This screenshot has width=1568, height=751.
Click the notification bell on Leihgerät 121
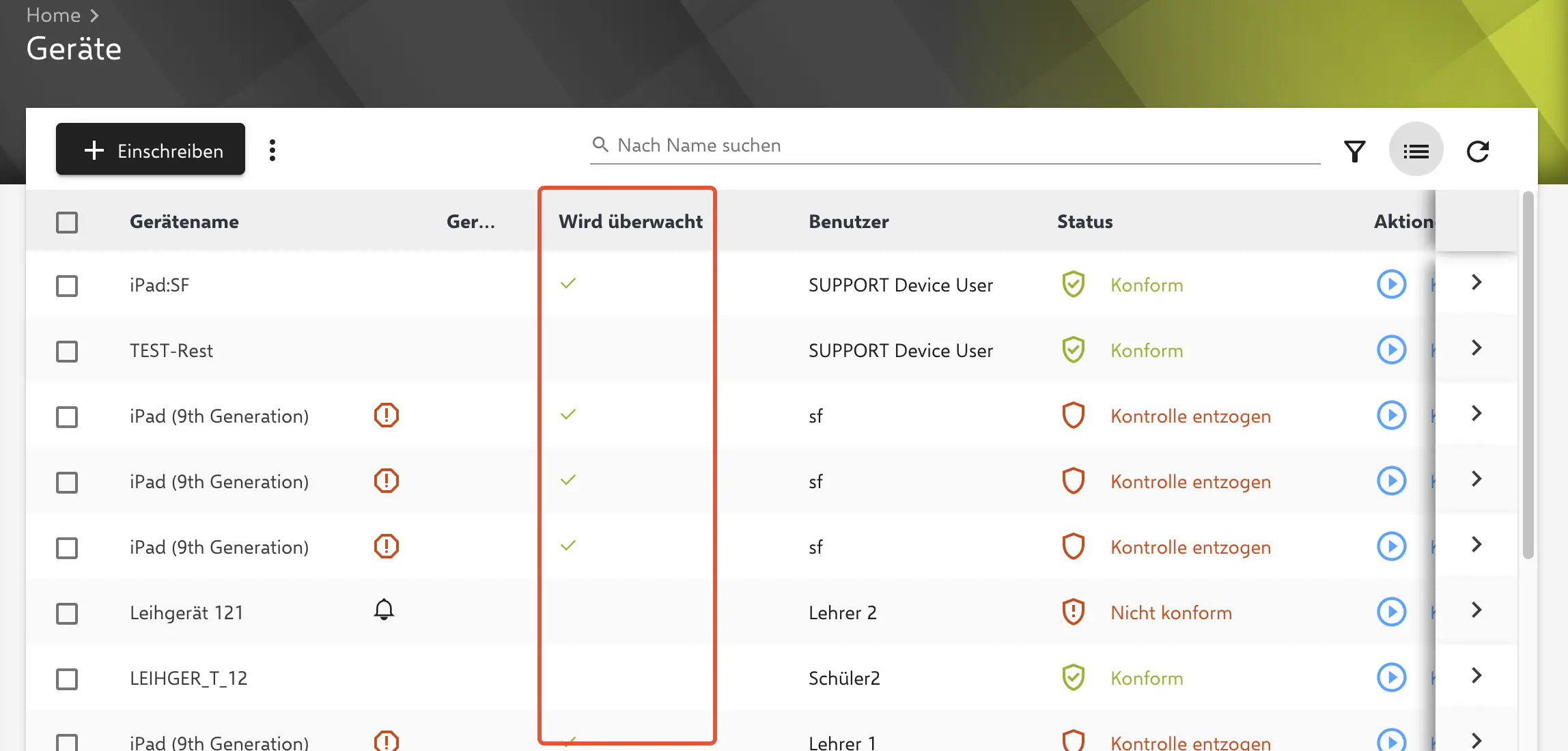(x=384, y=610)
